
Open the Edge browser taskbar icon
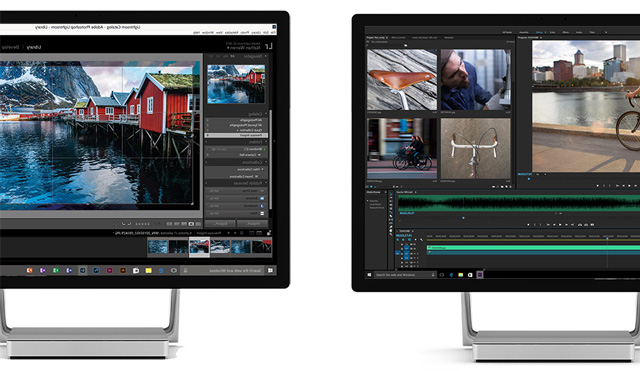point(451,275)
